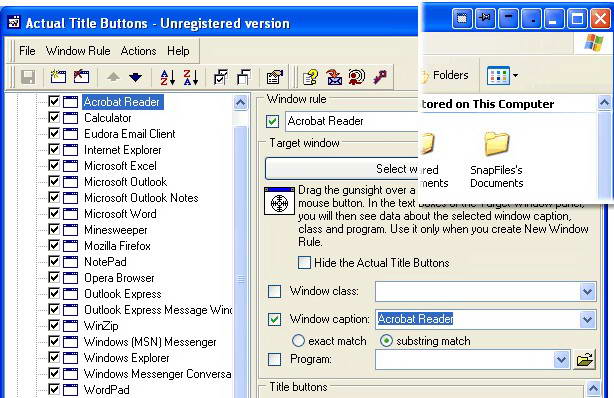Open the Window Rule menu

(x=78, y=51)
